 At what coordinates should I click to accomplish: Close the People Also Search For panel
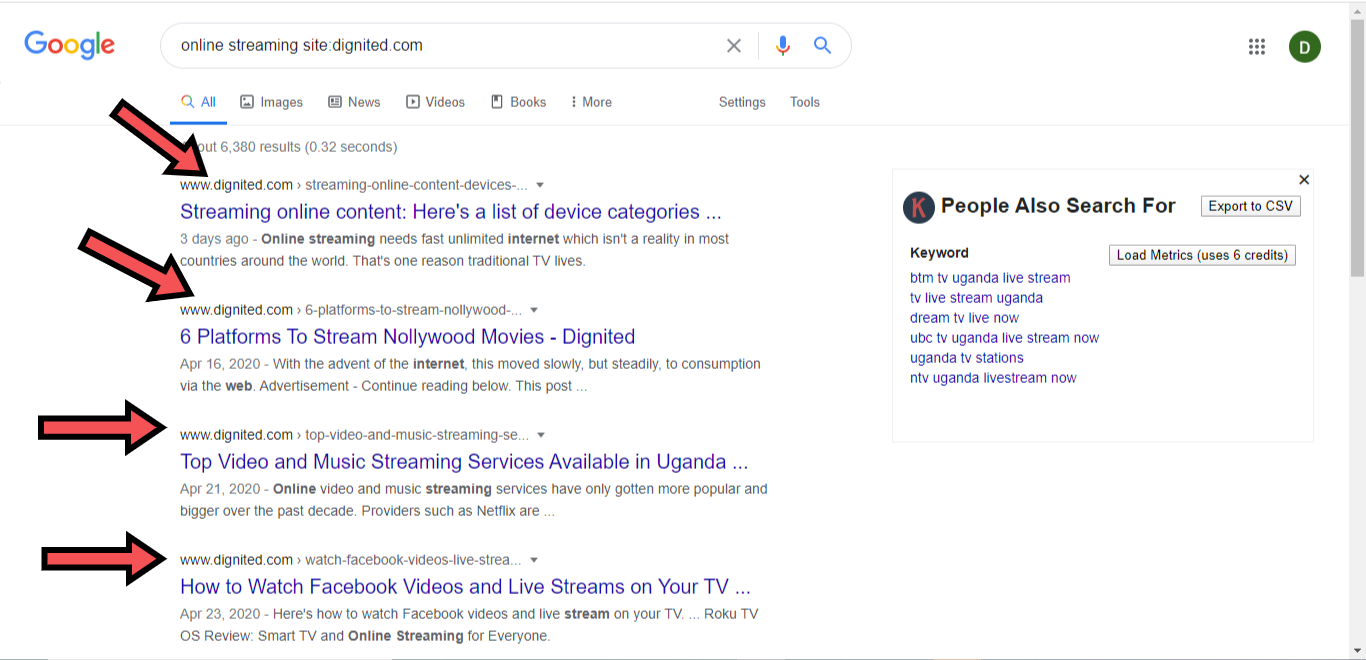pos(1304,180)
